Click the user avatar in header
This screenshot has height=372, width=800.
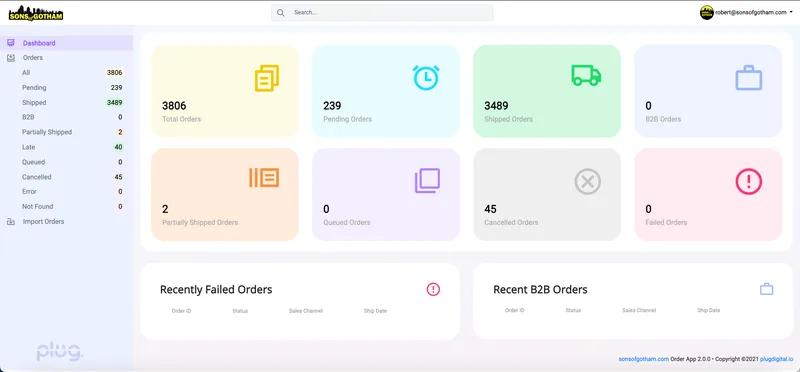coord(706,12)
